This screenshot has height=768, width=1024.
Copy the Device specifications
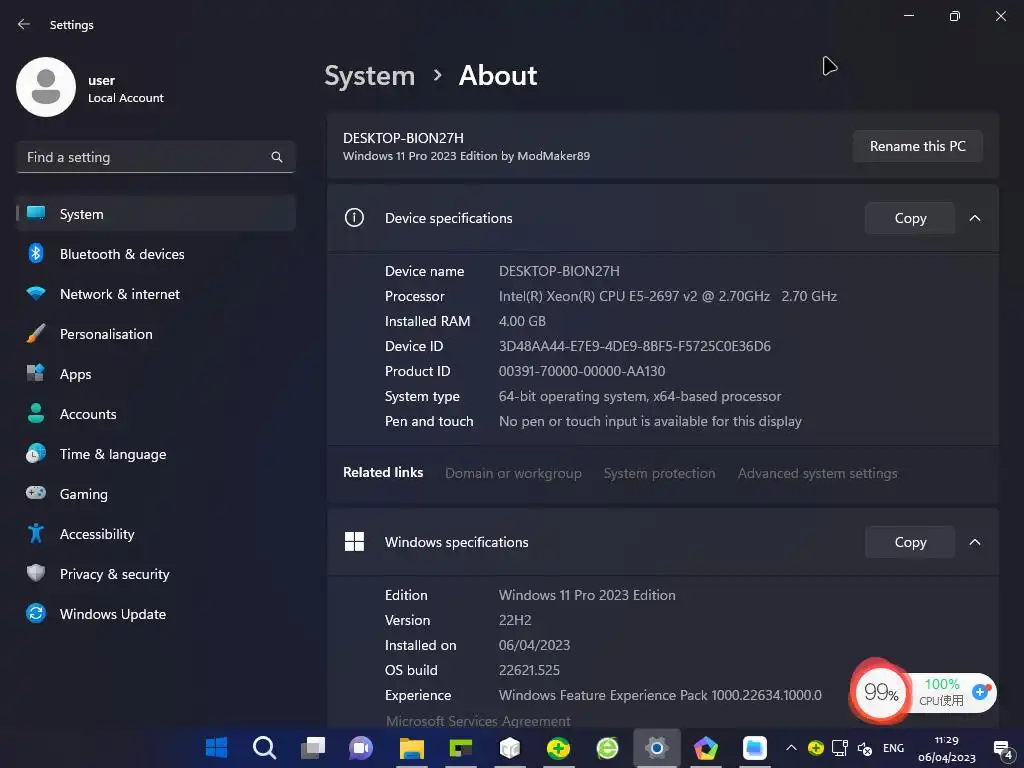click(x=910, y=218)
